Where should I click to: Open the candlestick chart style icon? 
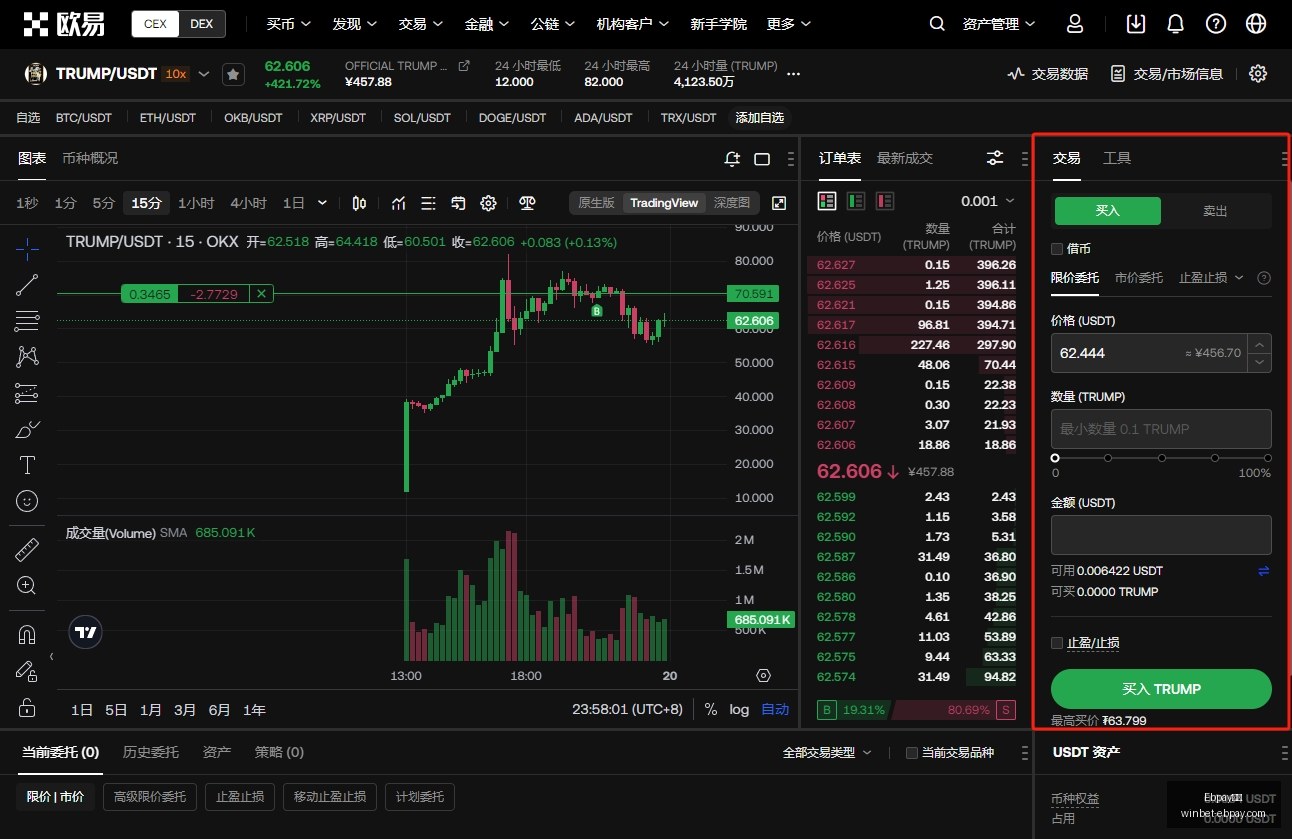coord(359,203)
